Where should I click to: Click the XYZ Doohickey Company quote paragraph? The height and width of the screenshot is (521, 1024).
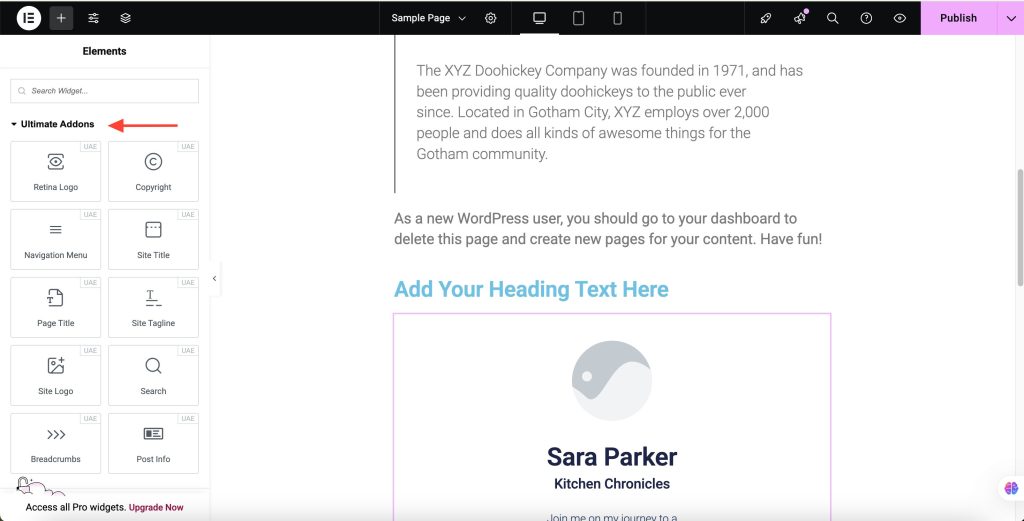point(610,112)
